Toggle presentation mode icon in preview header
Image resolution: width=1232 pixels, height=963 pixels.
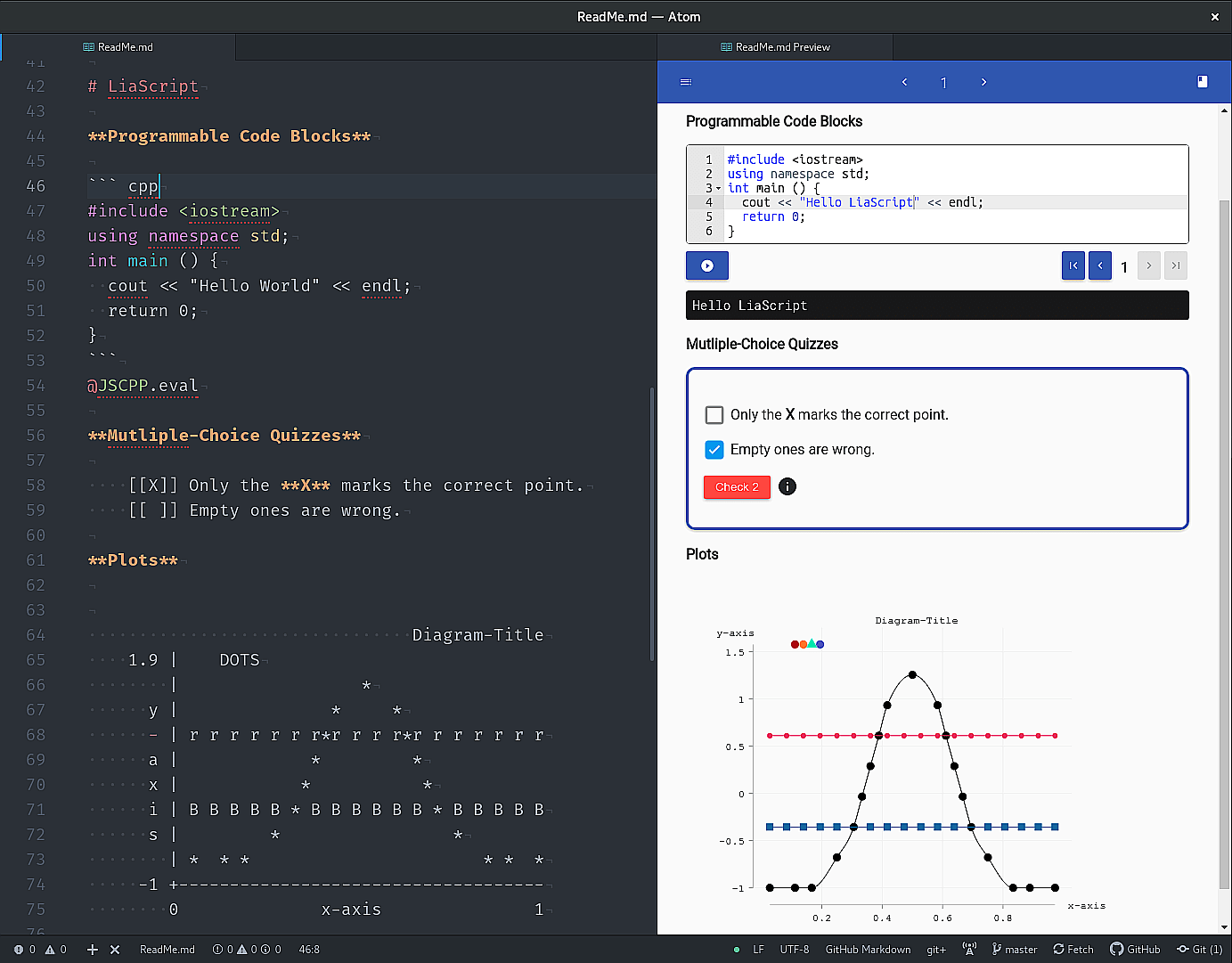point(1203,82)
